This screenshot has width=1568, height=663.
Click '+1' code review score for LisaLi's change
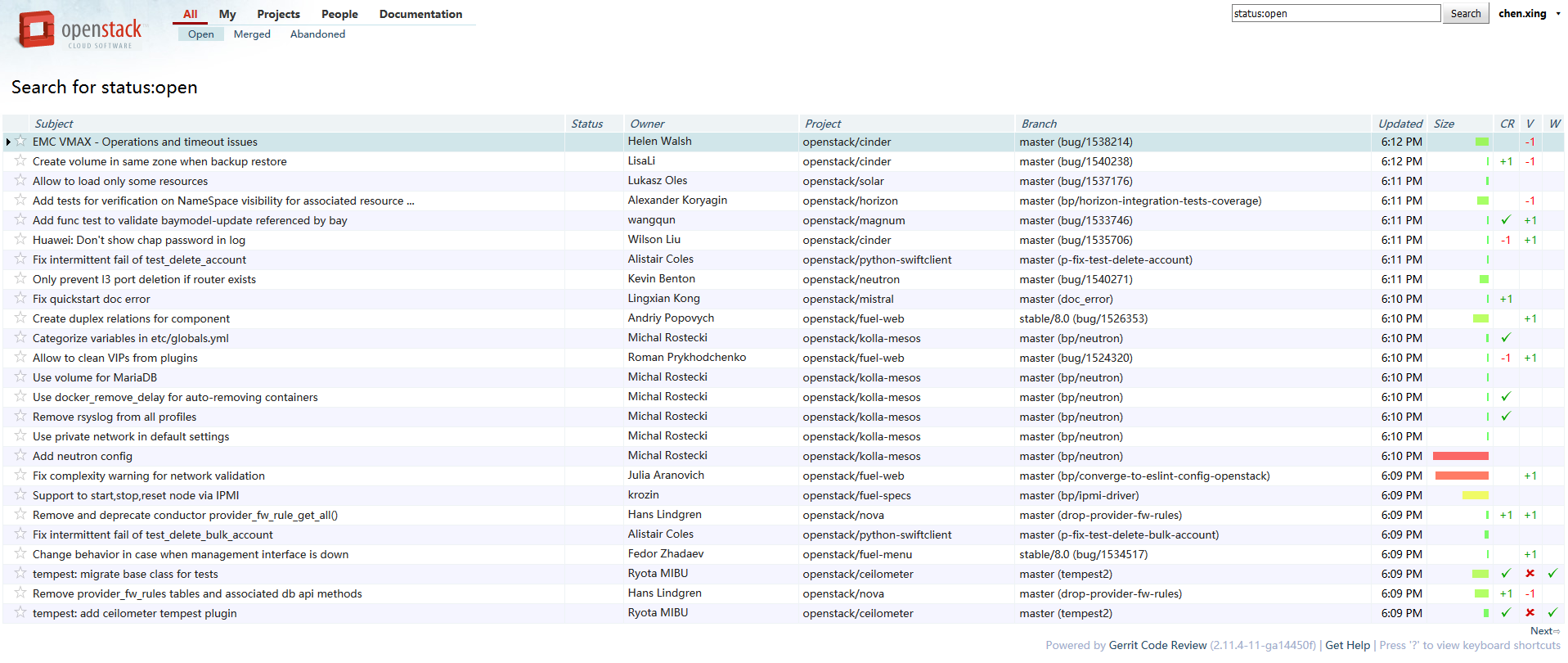tap(1506, 161)
